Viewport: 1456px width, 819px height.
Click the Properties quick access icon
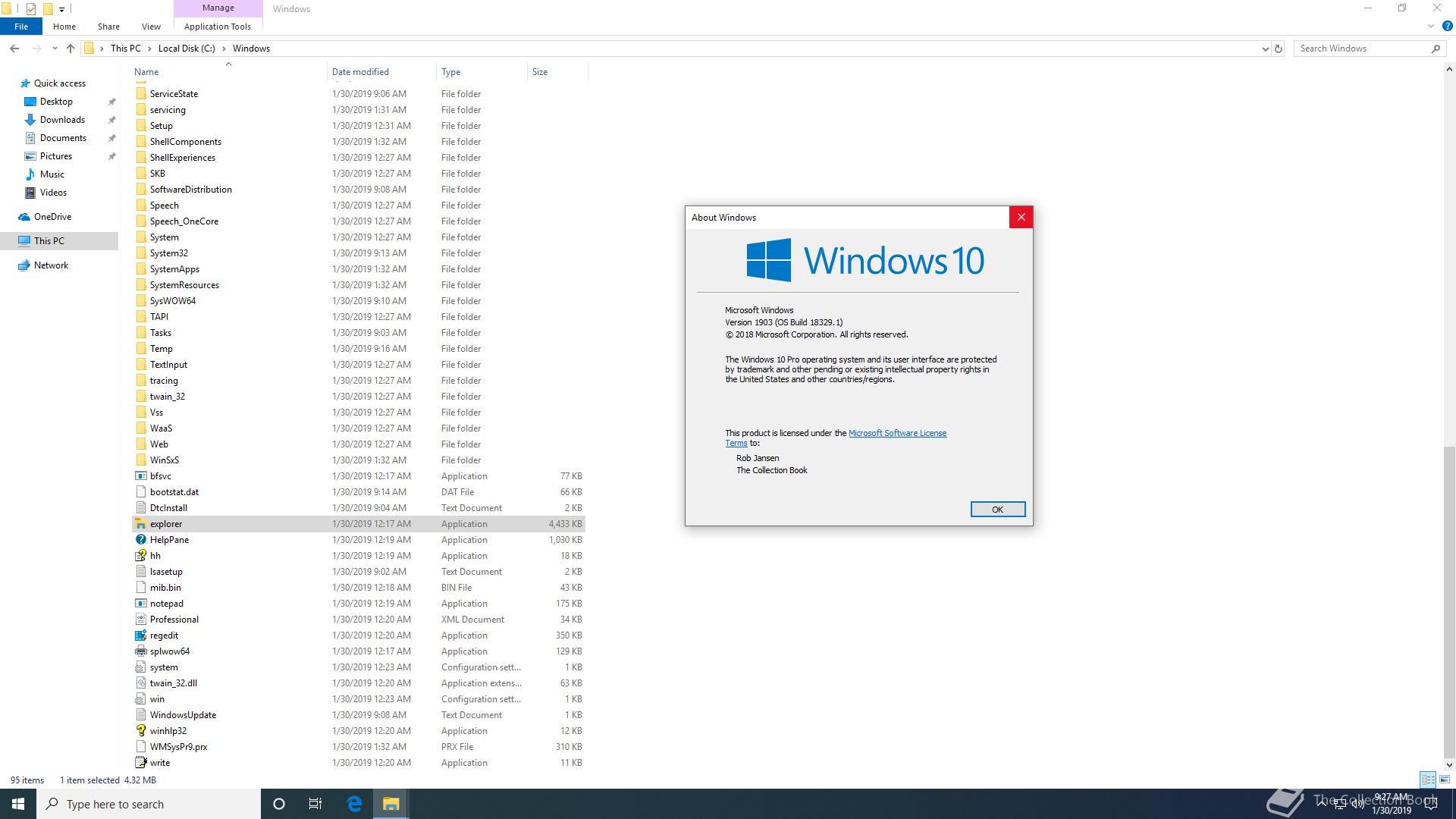pos(30,9)
